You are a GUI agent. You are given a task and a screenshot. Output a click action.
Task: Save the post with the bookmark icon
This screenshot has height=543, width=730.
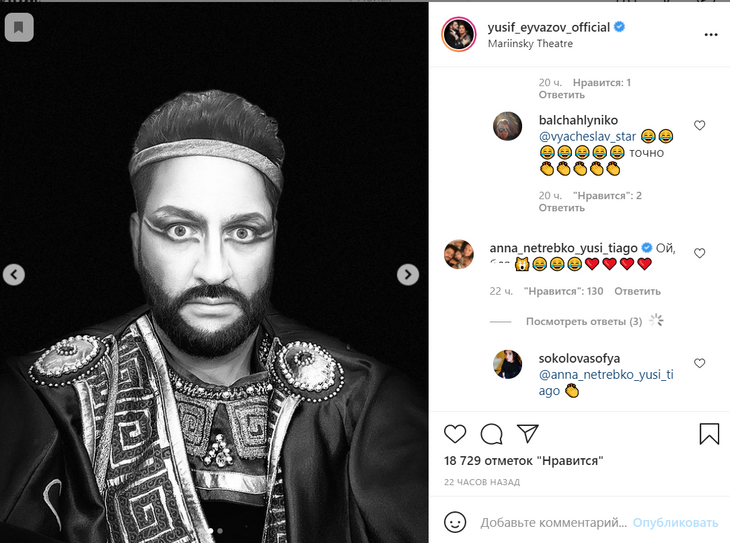click(x=709, y=434)
